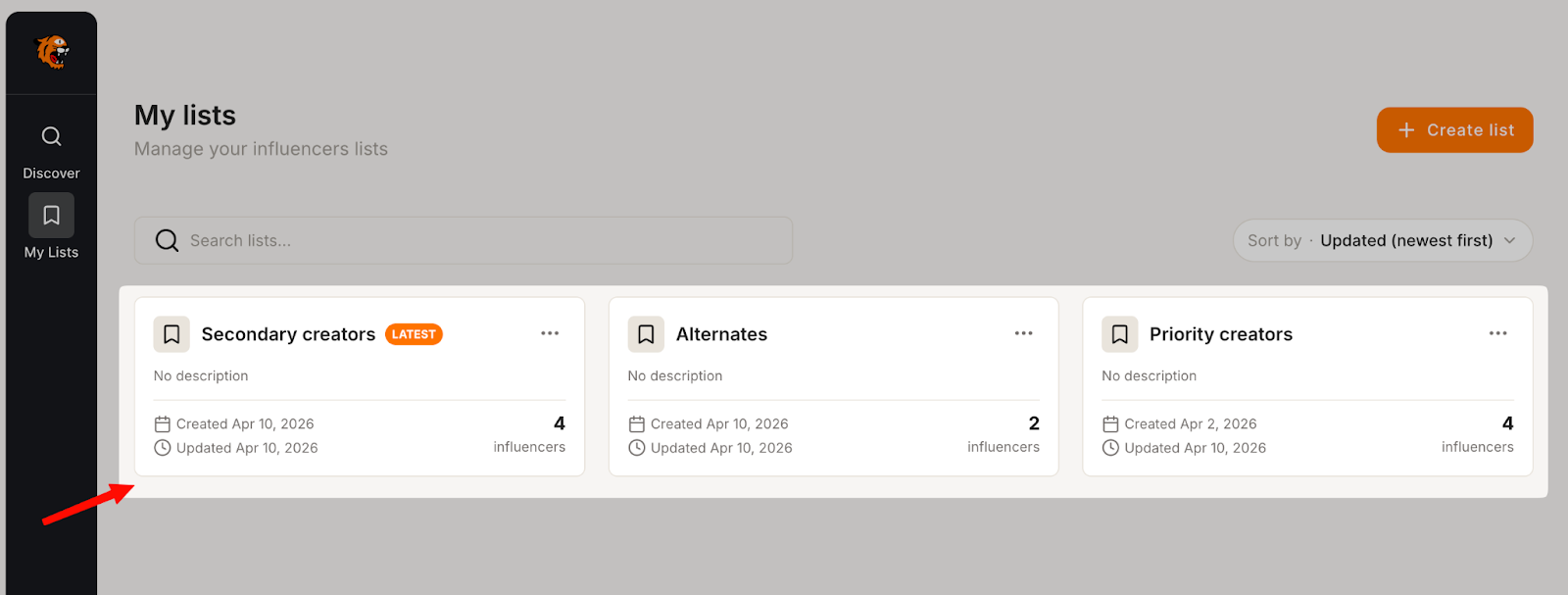Image resolution: width=1568 pixels, height=595 pixels.
Task: Go to the Discover sidebar label
Action: 52,174
